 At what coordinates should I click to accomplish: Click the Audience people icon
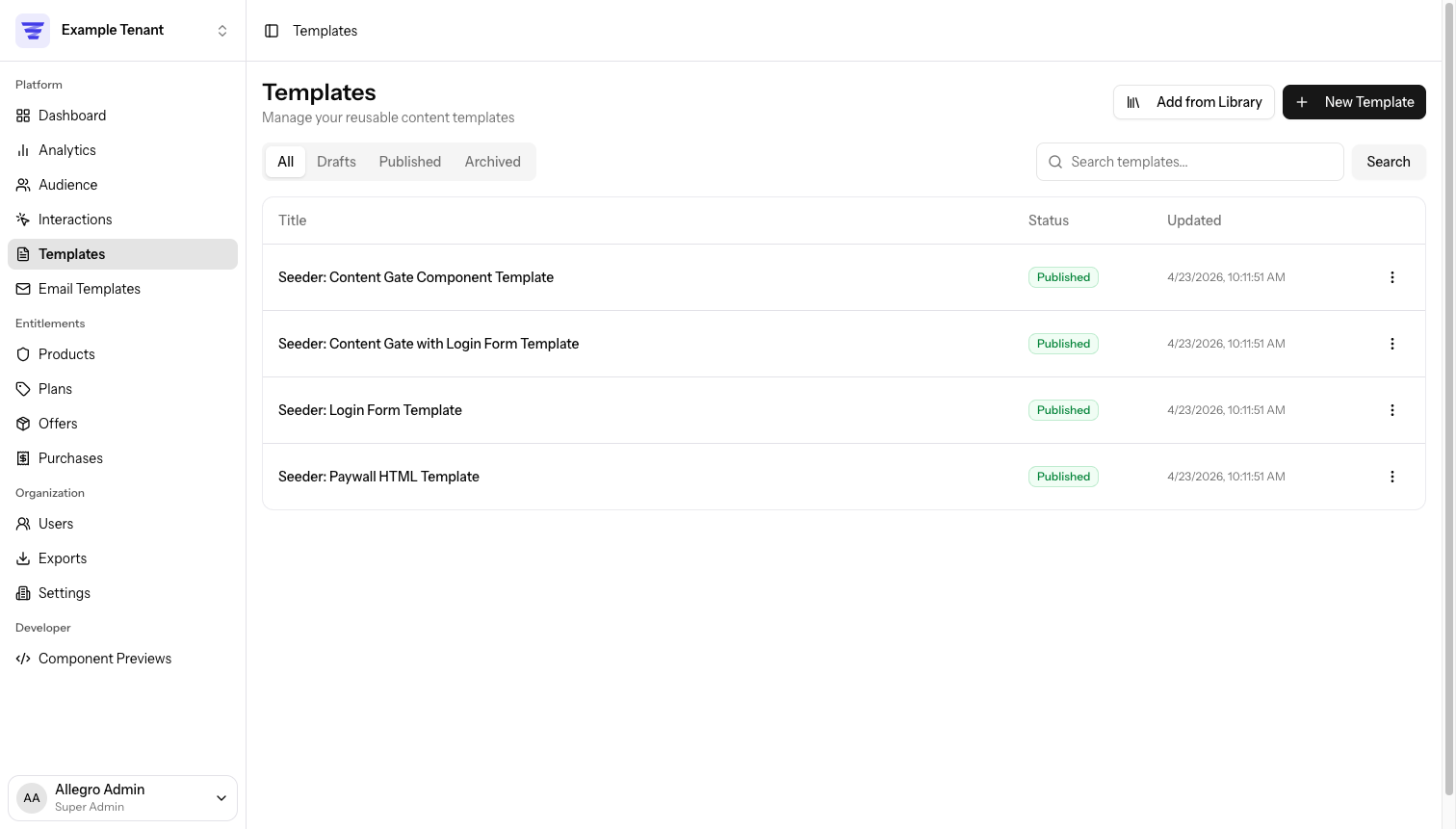coord(23,185)
